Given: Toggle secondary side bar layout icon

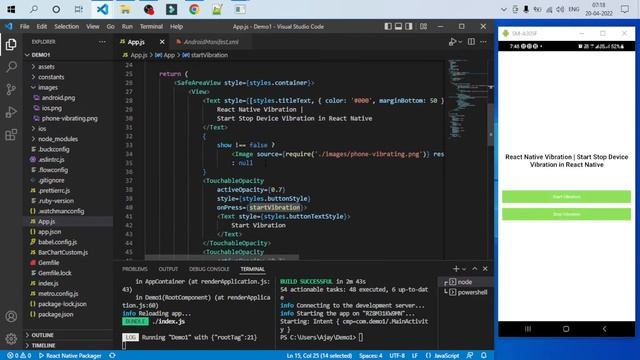Looking at the screenshot, I should pyautogui.click(x=409, y=27).
